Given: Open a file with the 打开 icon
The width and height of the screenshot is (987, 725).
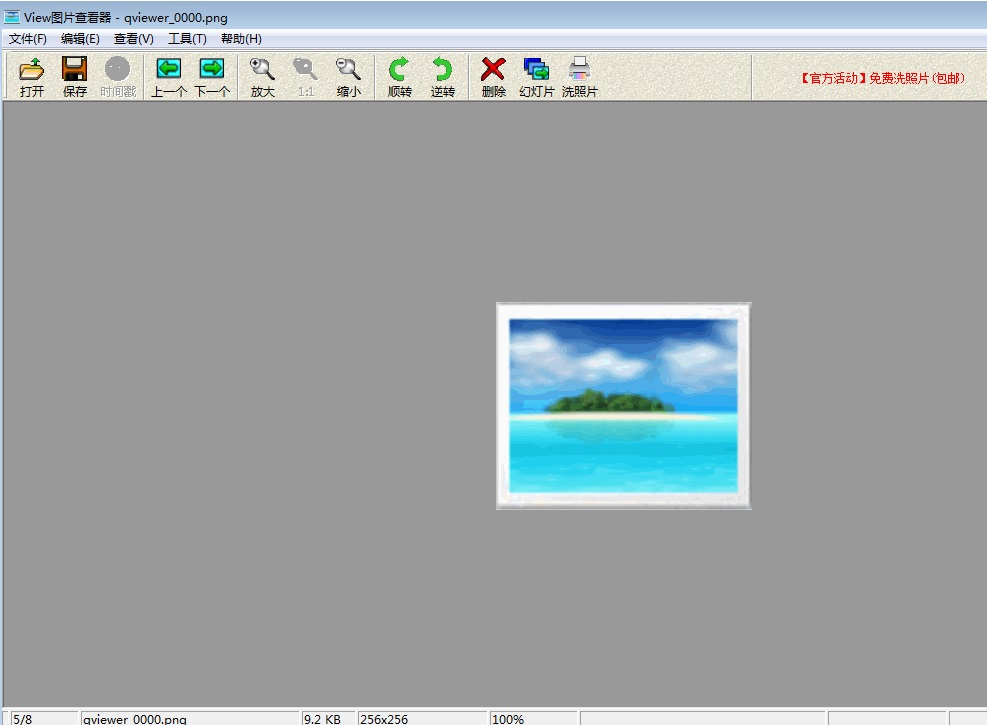Looking at the screenshot, I should tap(31, 75).
